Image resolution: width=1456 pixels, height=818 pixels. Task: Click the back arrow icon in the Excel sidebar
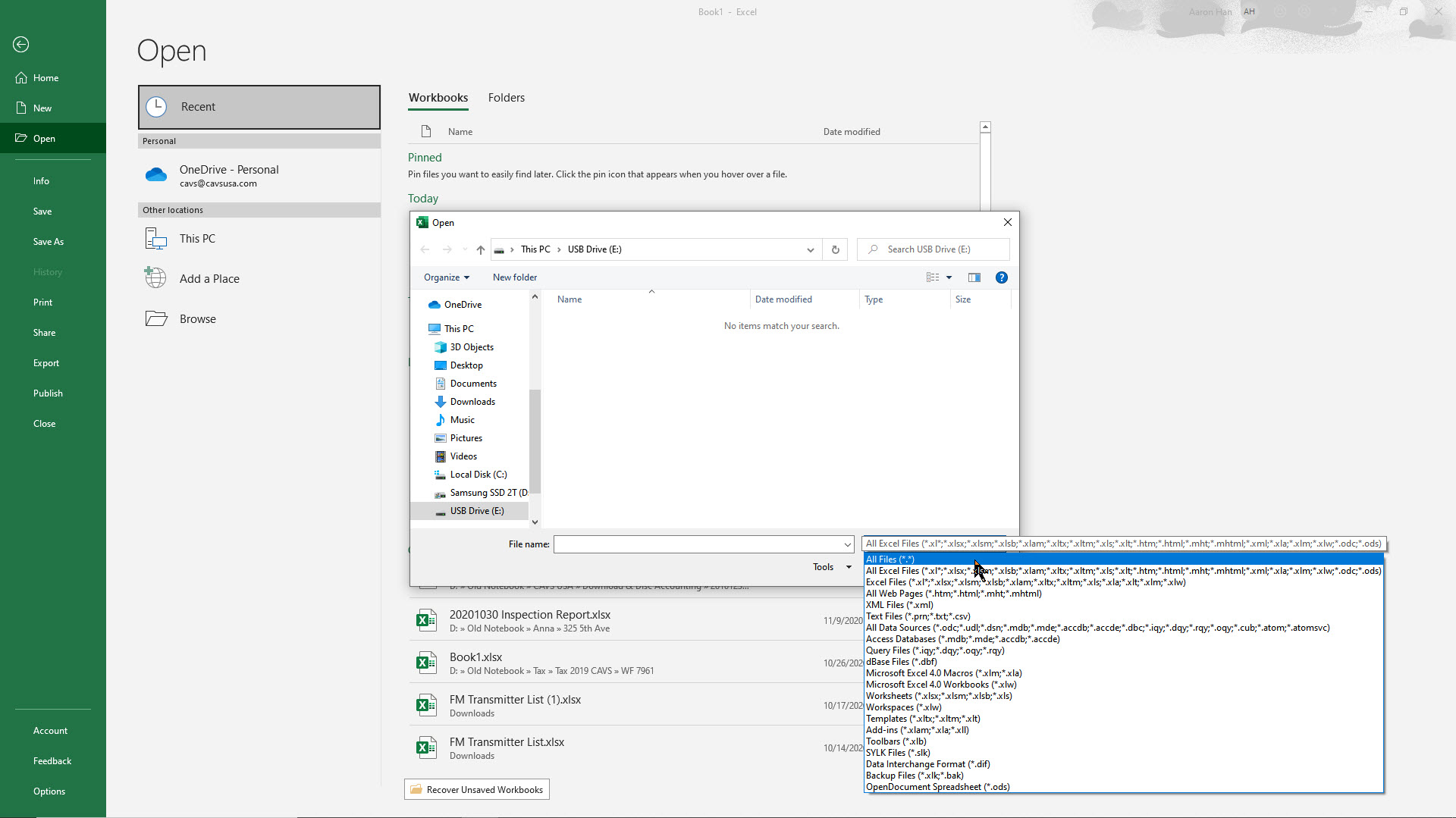[x=21, y=45]
